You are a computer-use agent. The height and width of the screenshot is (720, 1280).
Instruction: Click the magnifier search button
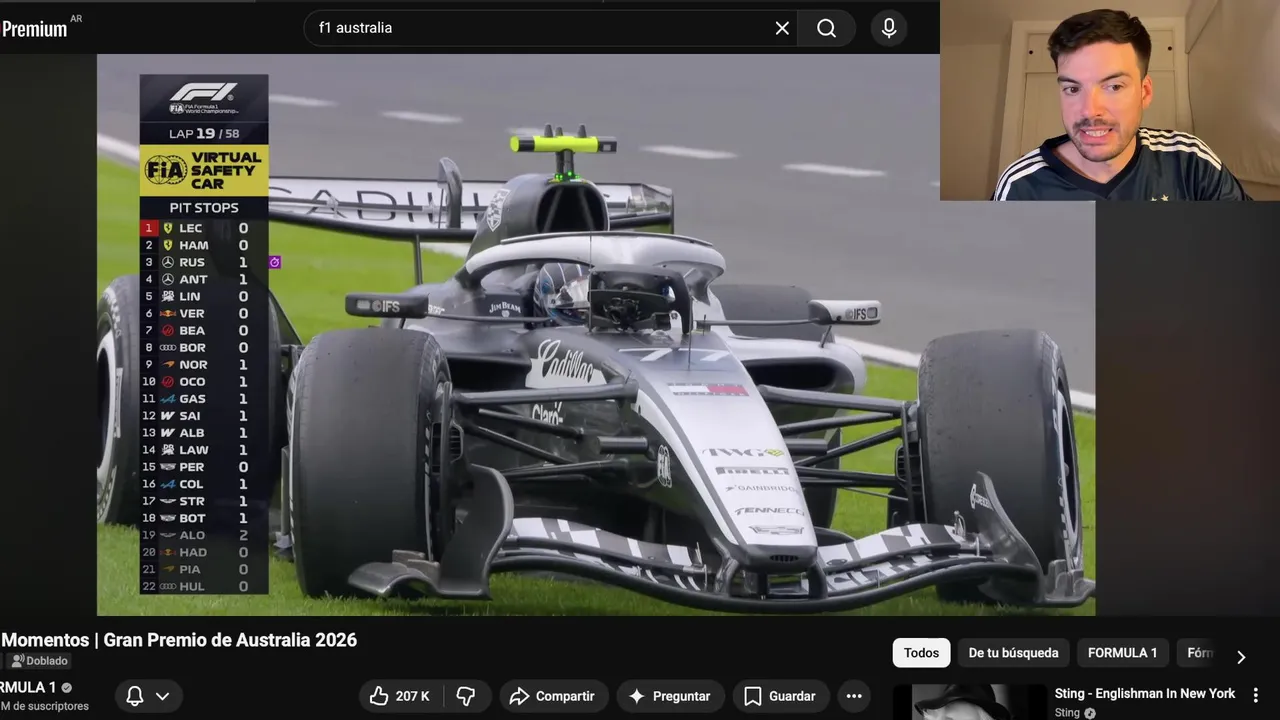(x=826, y=28)
